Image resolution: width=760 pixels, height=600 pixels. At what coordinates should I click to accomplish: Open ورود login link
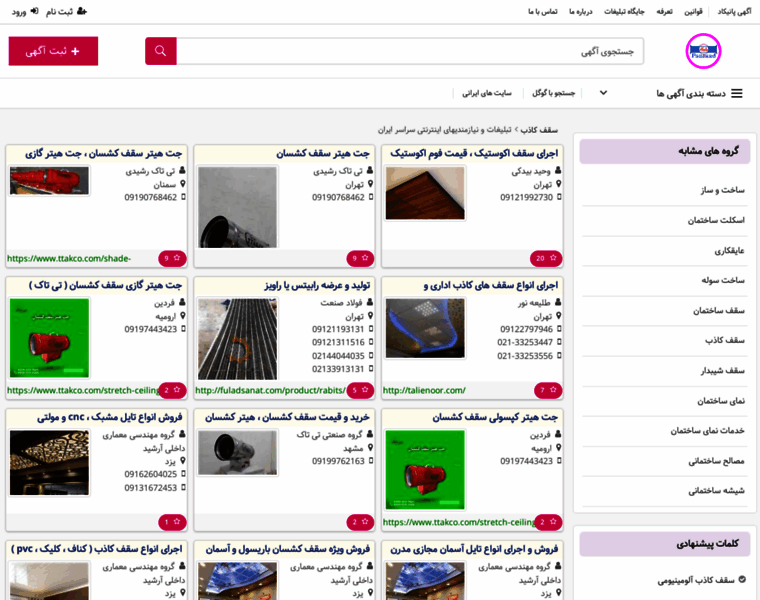25,12
